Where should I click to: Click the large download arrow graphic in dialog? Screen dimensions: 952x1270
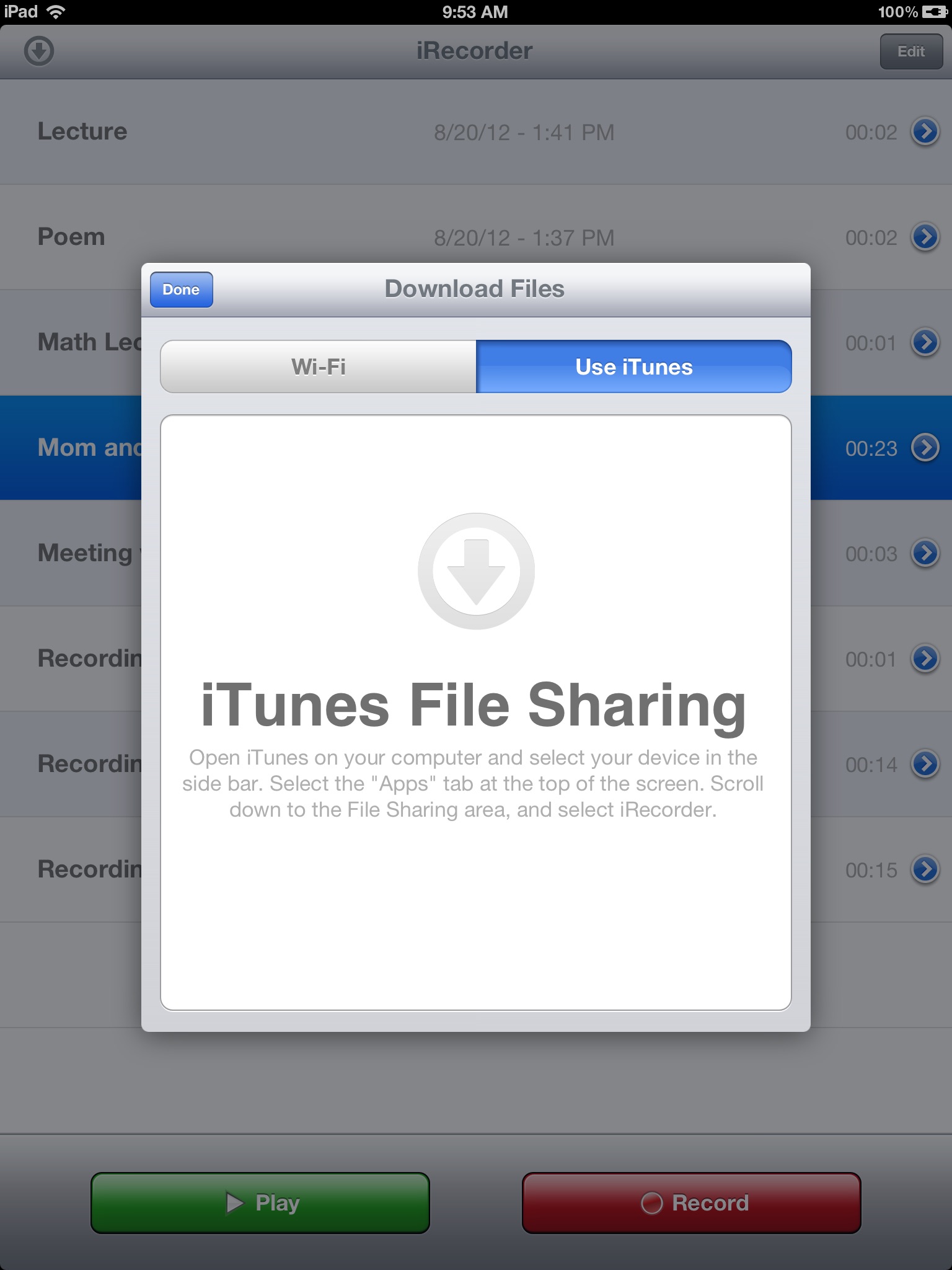tap(476, 571)
